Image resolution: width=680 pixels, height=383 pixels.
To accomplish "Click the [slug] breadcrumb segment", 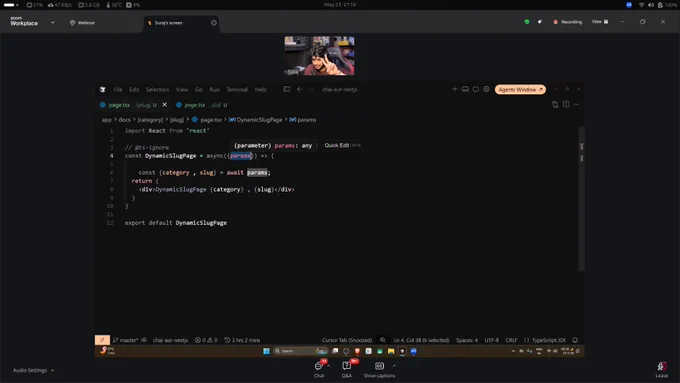I will tap(177, 120).
